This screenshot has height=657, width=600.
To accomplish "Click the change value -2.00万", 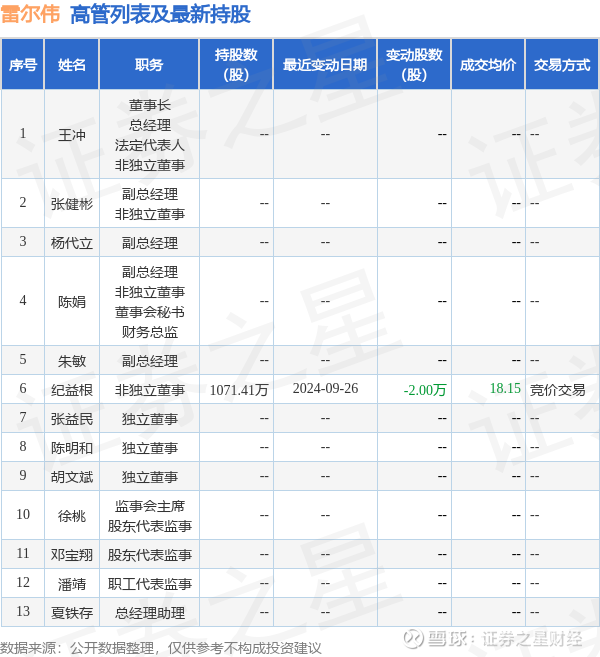I will pyautogui.click(x=425, y=390).
